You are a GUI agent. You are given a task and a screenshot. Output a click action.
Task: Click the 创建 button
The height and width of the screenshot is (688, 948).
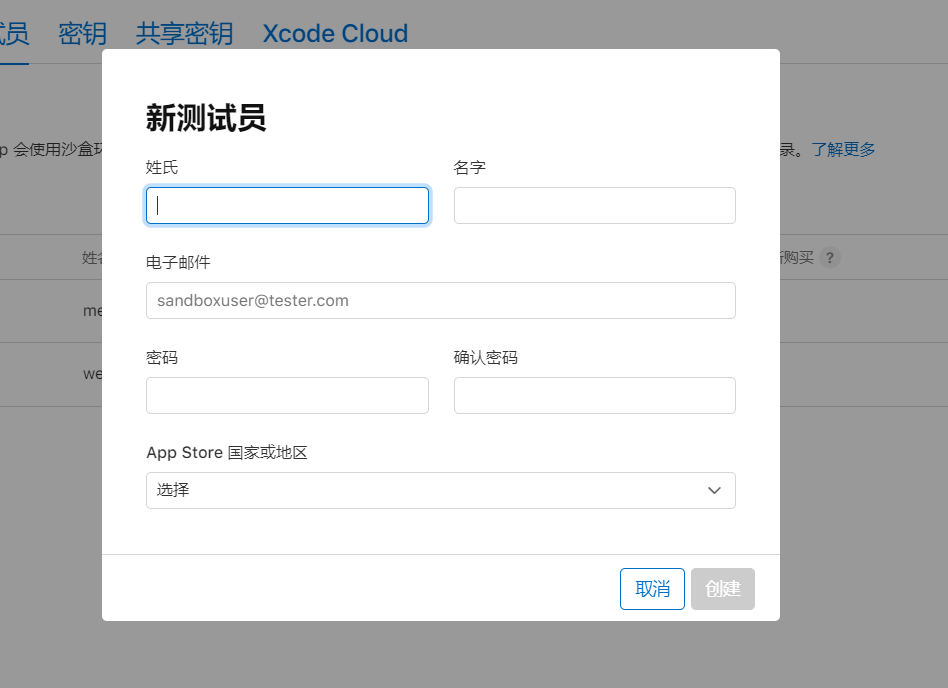click(722, 589)
